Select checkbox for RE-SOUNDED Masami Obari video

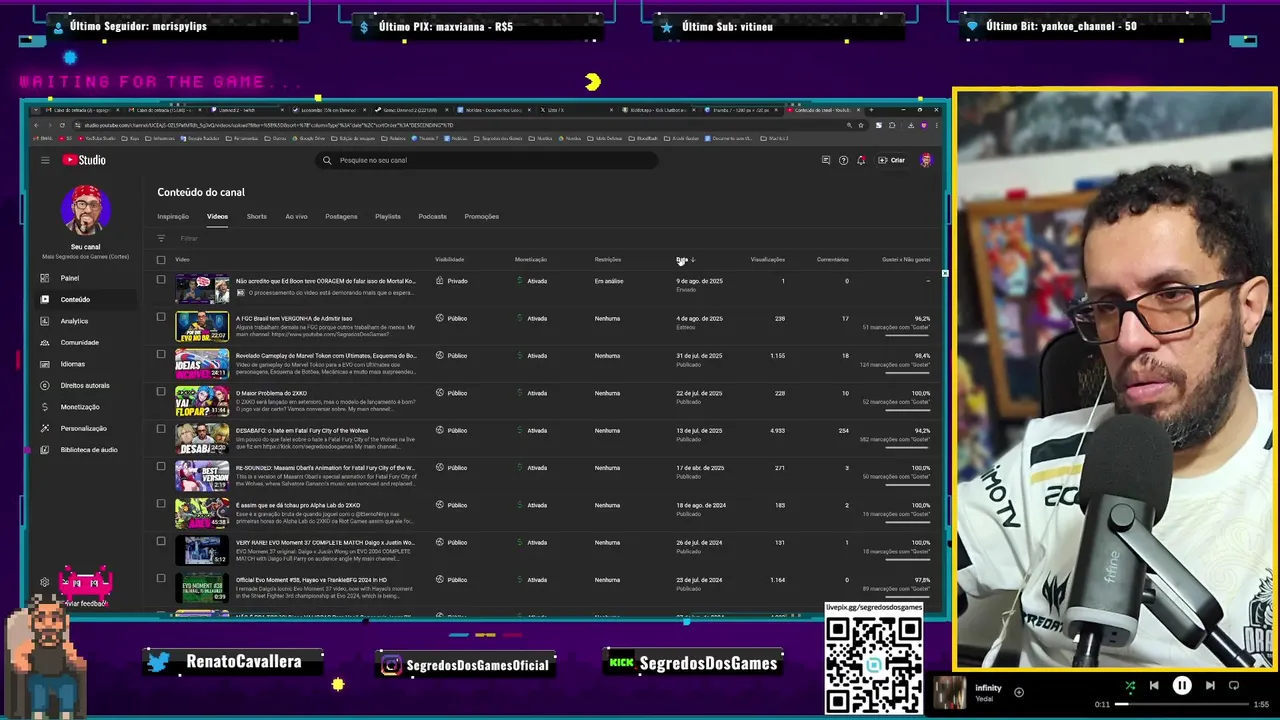161,467
